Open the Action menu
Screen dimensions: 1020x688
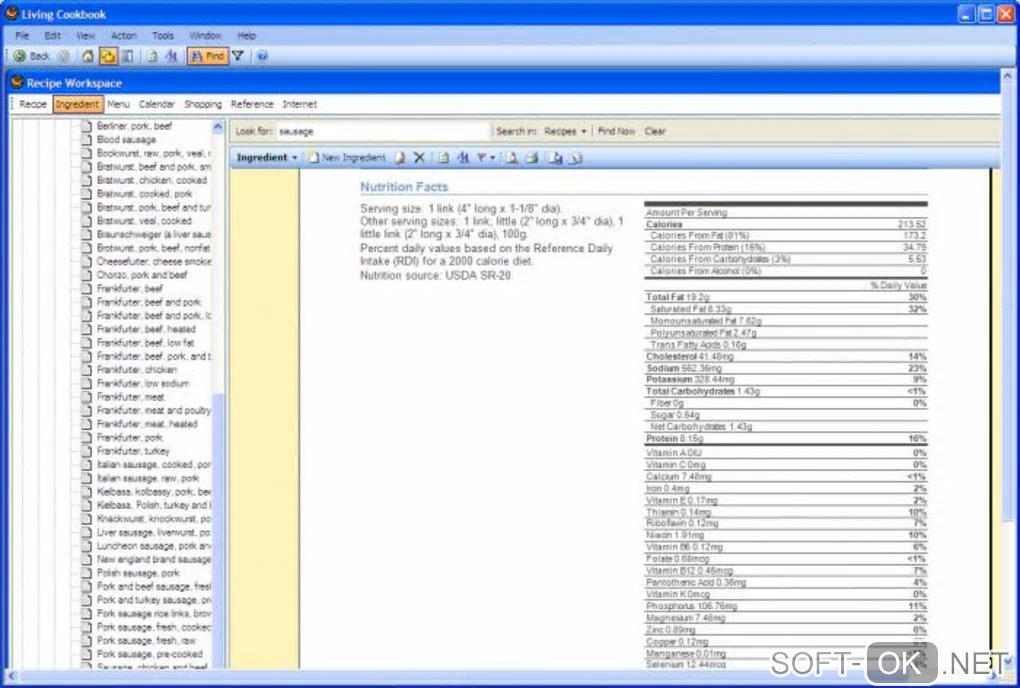124,36
